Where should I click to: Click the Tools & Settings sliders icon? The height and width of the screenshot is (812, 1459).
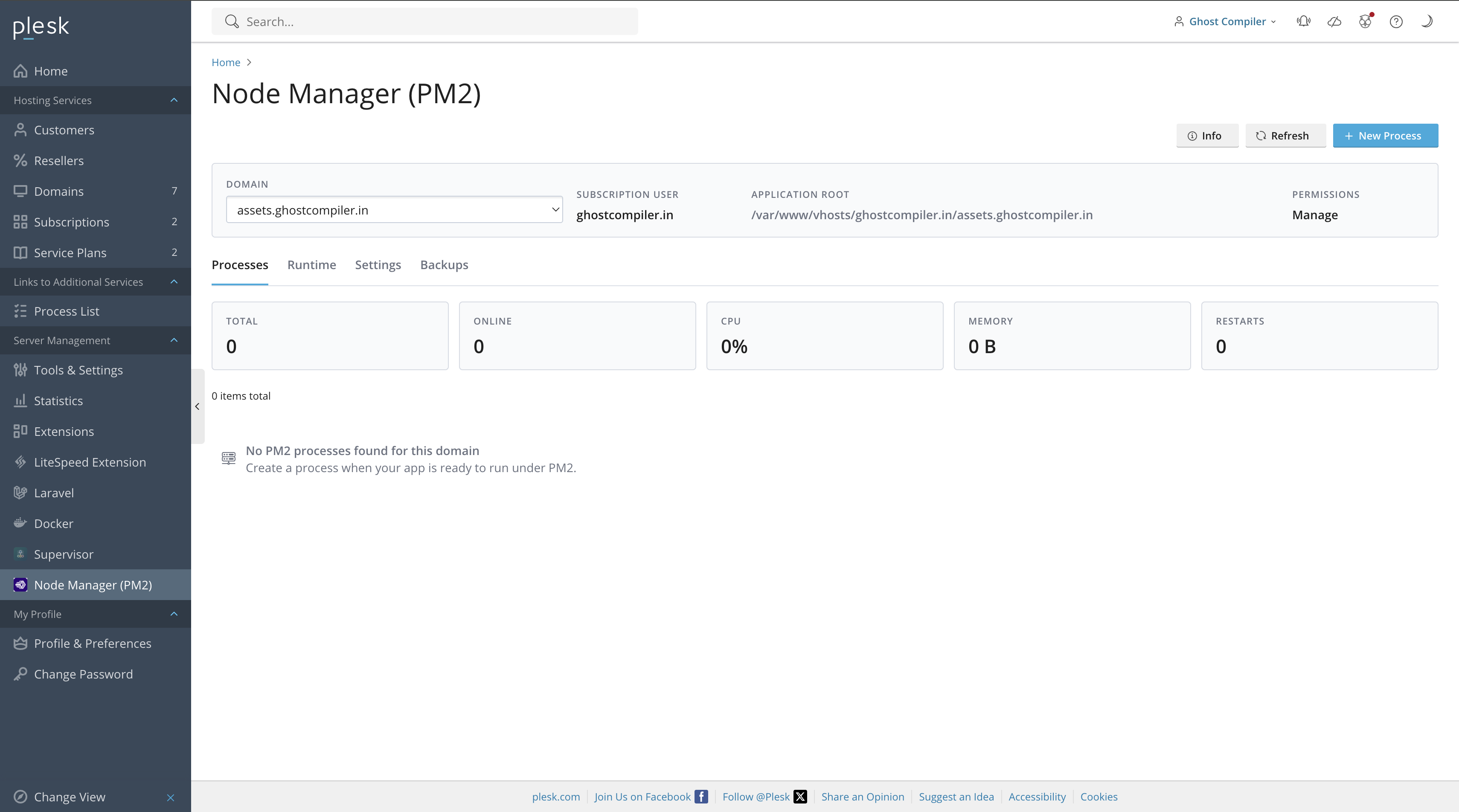click(x=20, y=370)
